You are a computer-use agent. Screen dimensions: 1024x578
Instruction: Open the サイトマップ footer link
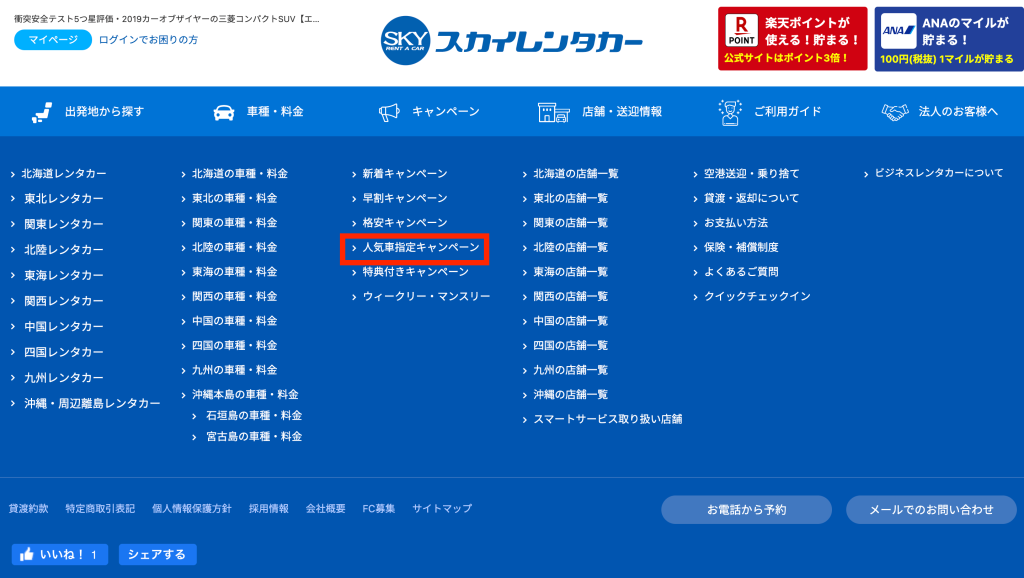point(442,508)
